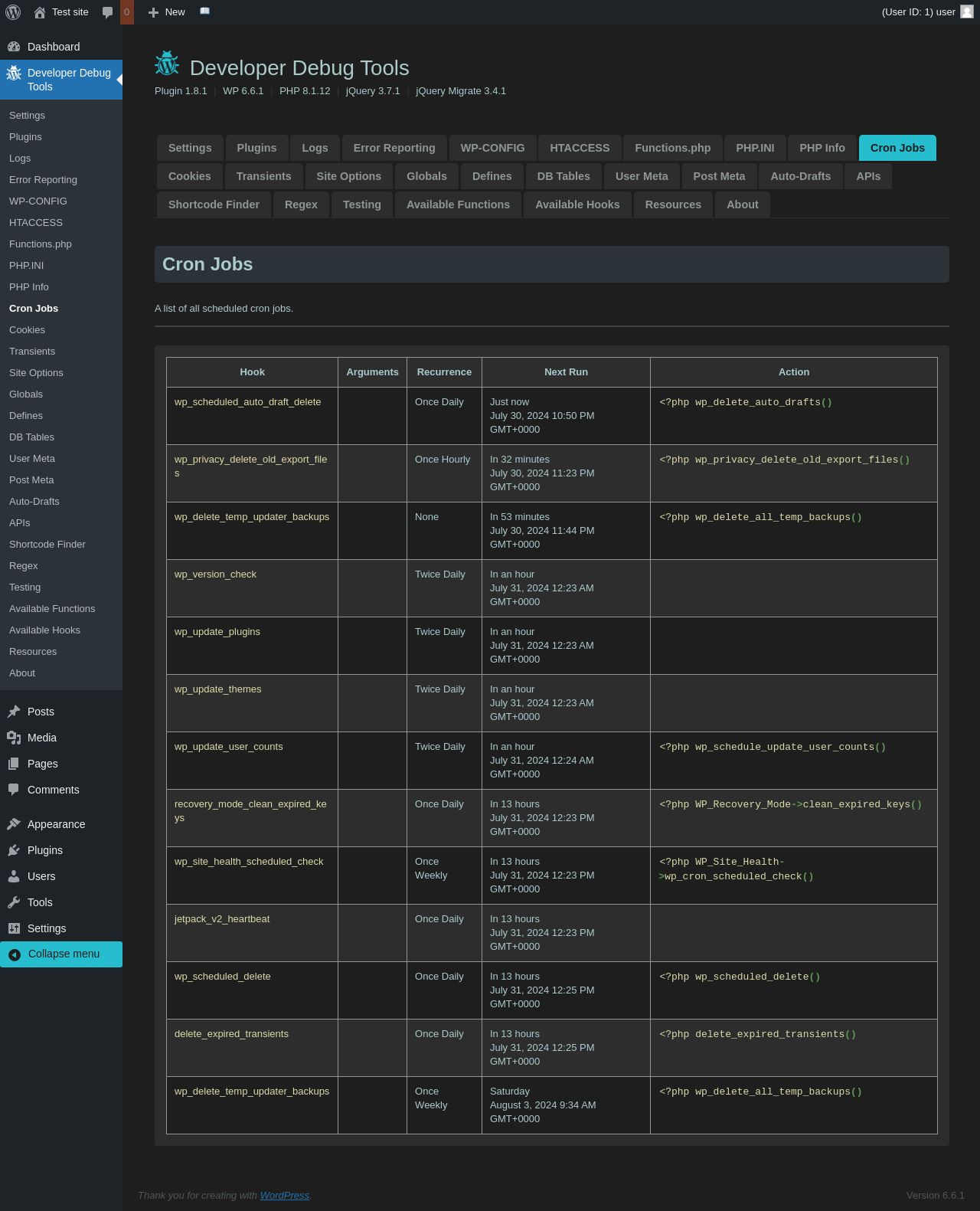980x1211 pixels.
Task: Switch to the Transients tab
Action: (263, 176)
